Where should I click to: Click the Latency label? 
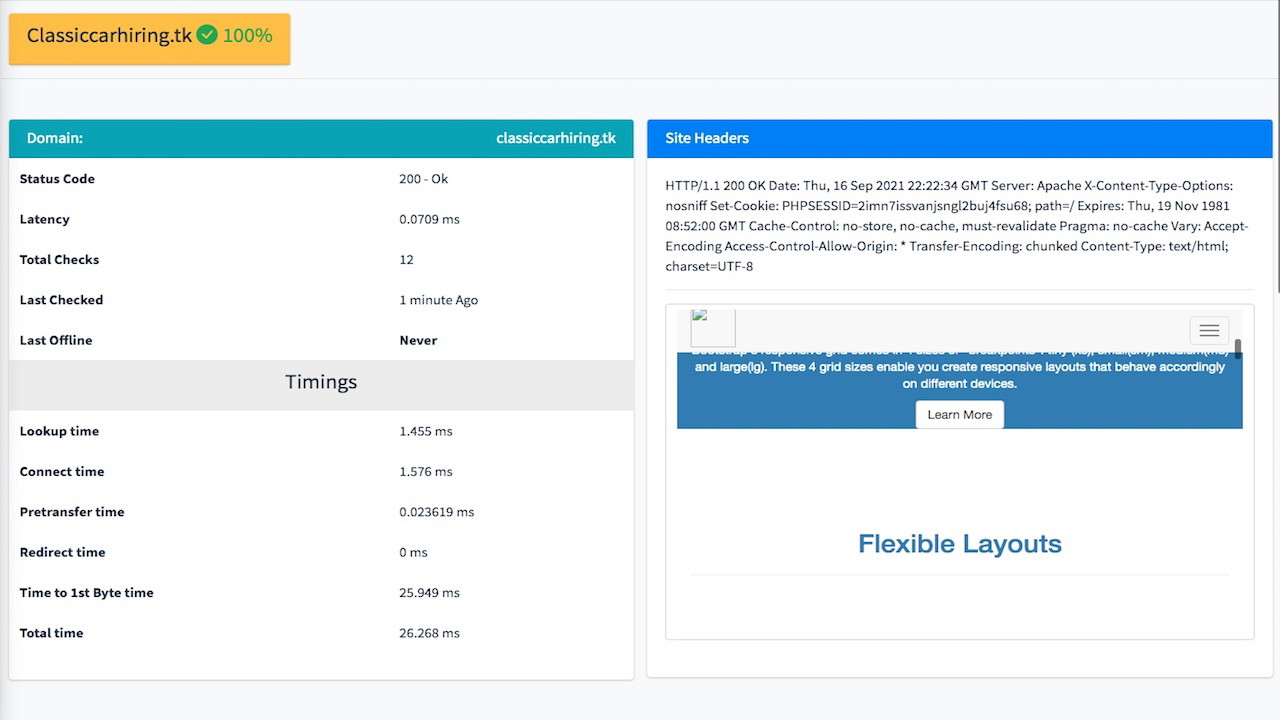pos(45,219)
